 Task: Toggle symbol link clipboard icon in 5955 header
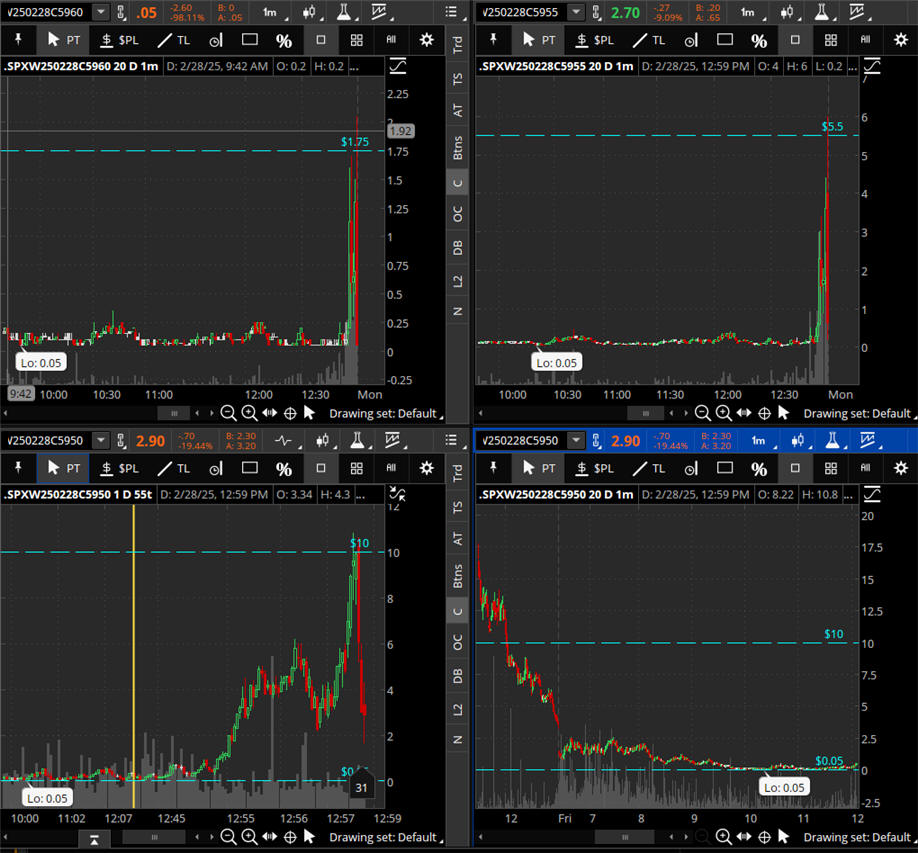pyautogui.click(x=596, y=12)
